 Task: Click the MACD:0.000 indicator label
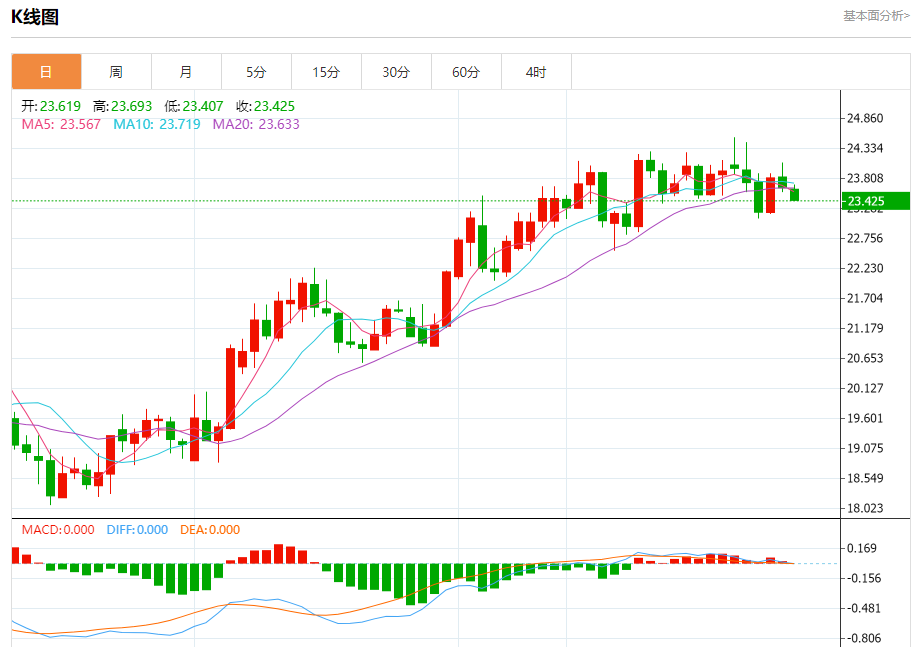(x=58, y=529)
